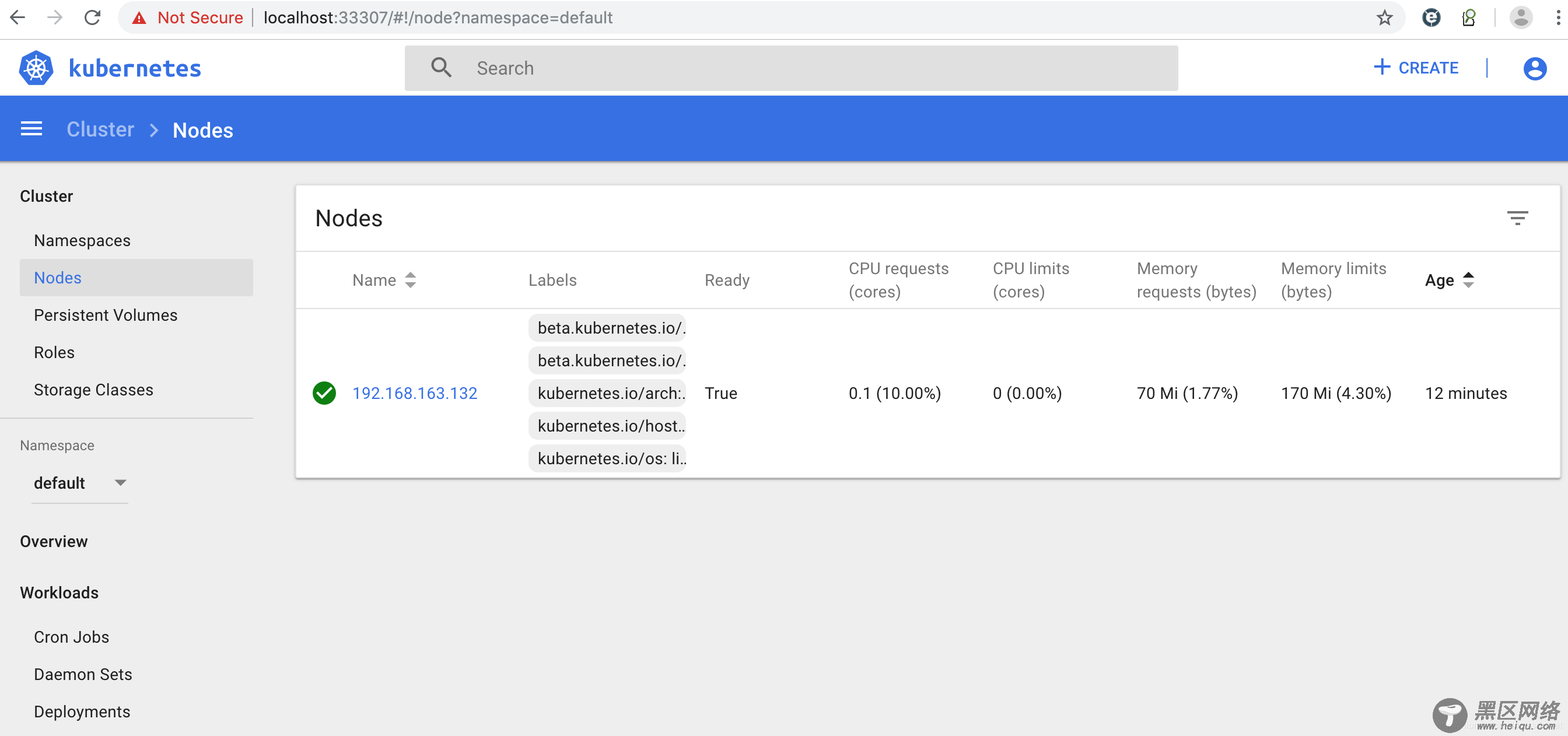Viewport: 1568px width, 736px height.
Task: Reload the page with refresh icon
Action: (x=93, y=17)
